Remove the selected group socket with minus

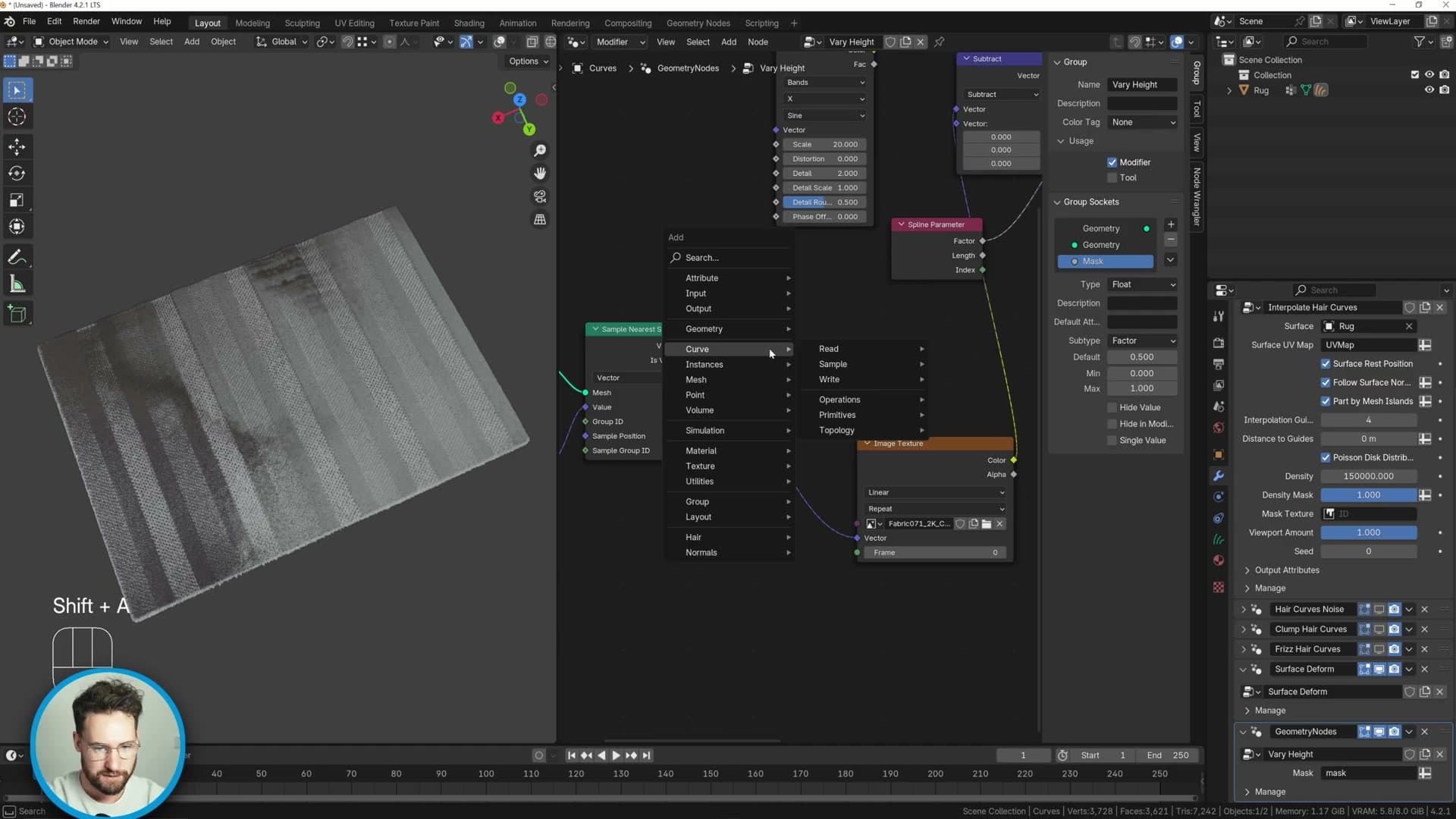point(1171,240)
